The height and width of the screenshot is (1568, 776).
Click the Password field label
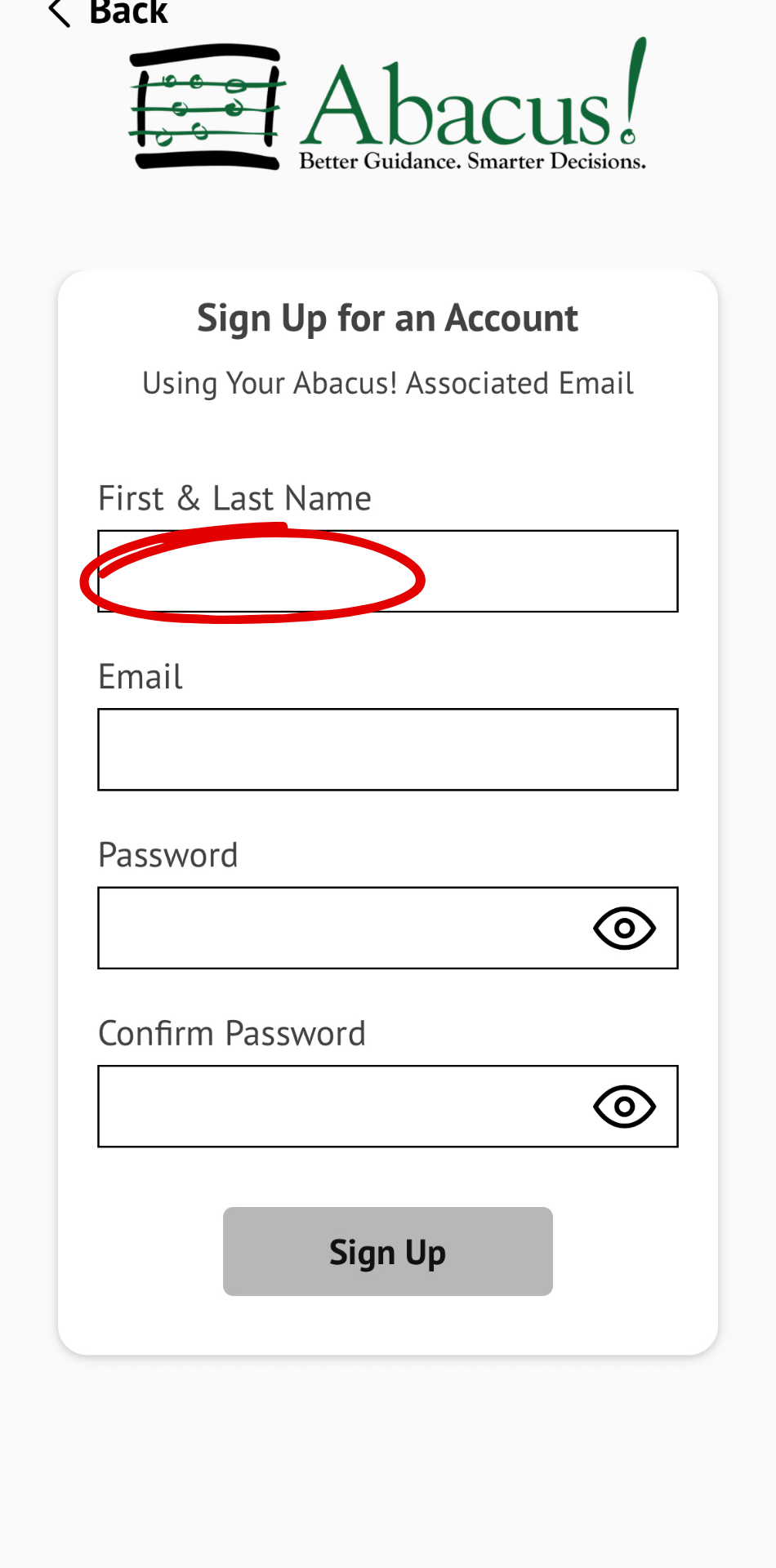click(x=167, y=855)
